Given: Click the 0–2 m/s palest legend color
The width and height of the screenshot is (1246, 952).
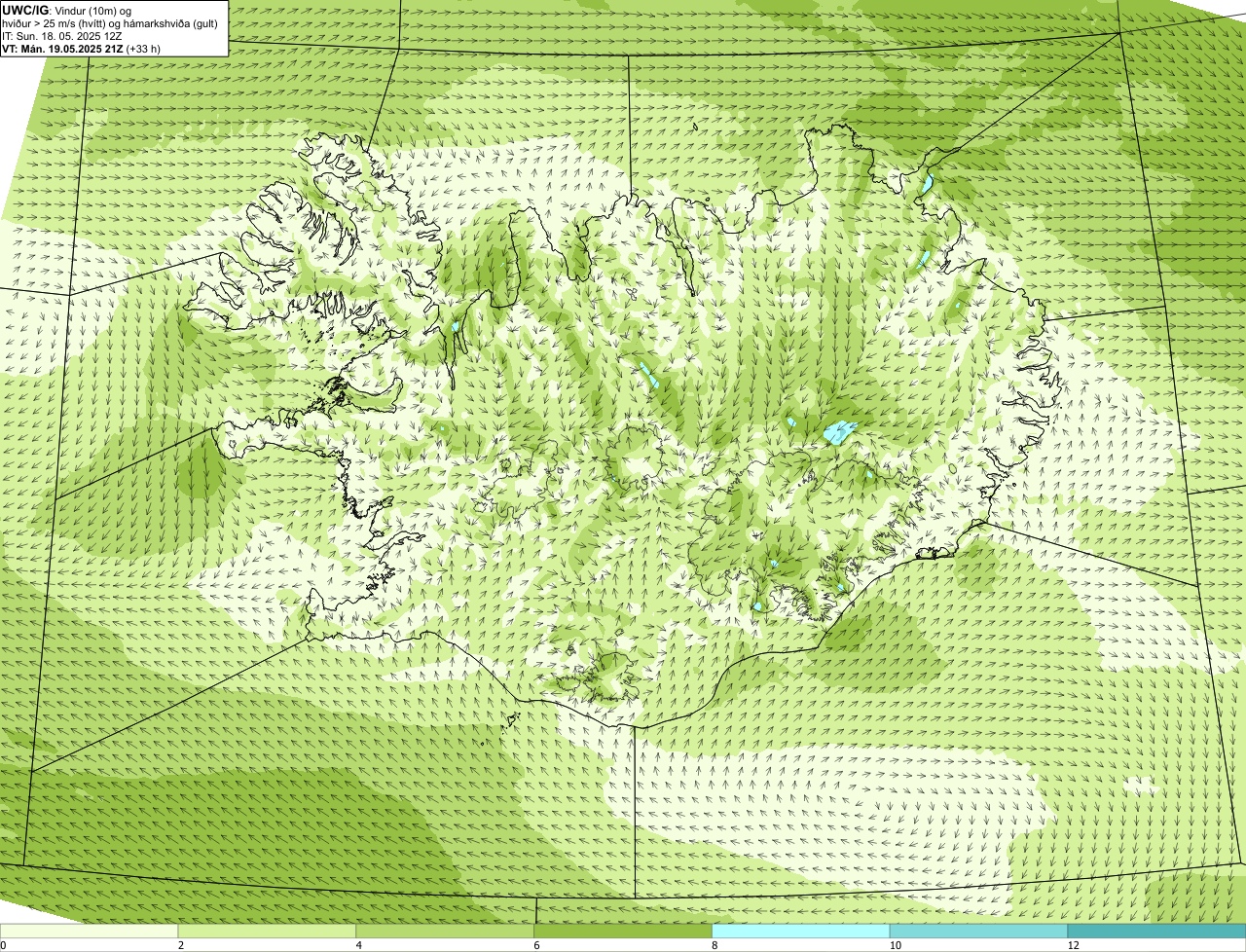Looking at the screenshot, I should pyautogui.click(x=89, y=931).
